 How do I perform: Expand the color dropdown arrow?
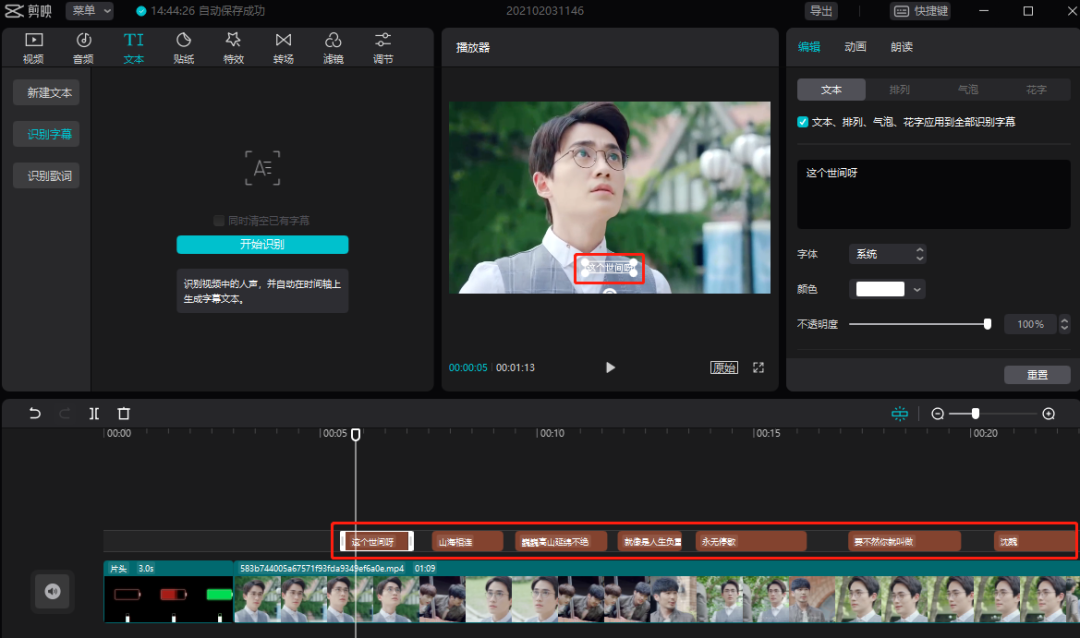coord(917,290)
